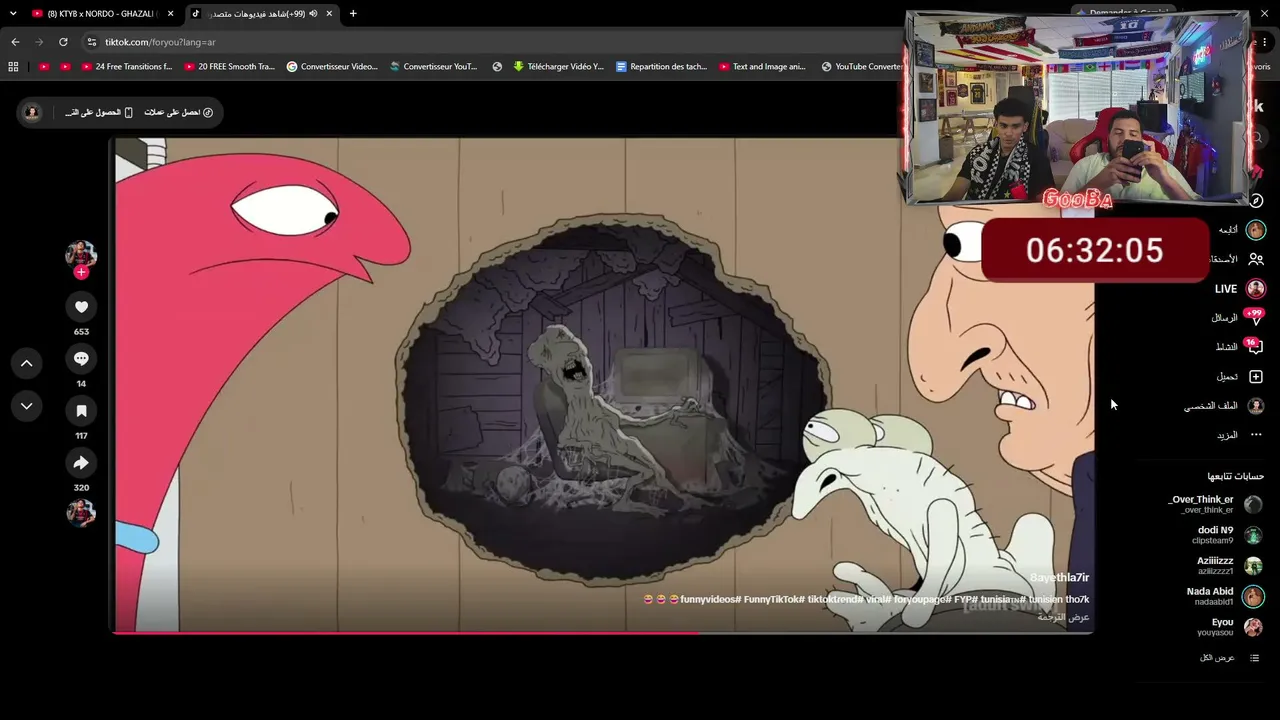
Task: Follow the creator with the red plus badge
Action: pyautogui.click(x=81, y=272)
